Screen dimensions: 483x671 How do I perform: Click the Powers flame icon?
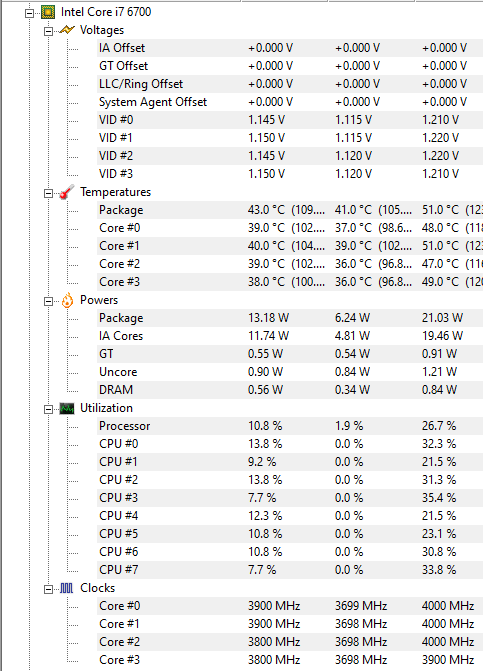coord(67,300)
